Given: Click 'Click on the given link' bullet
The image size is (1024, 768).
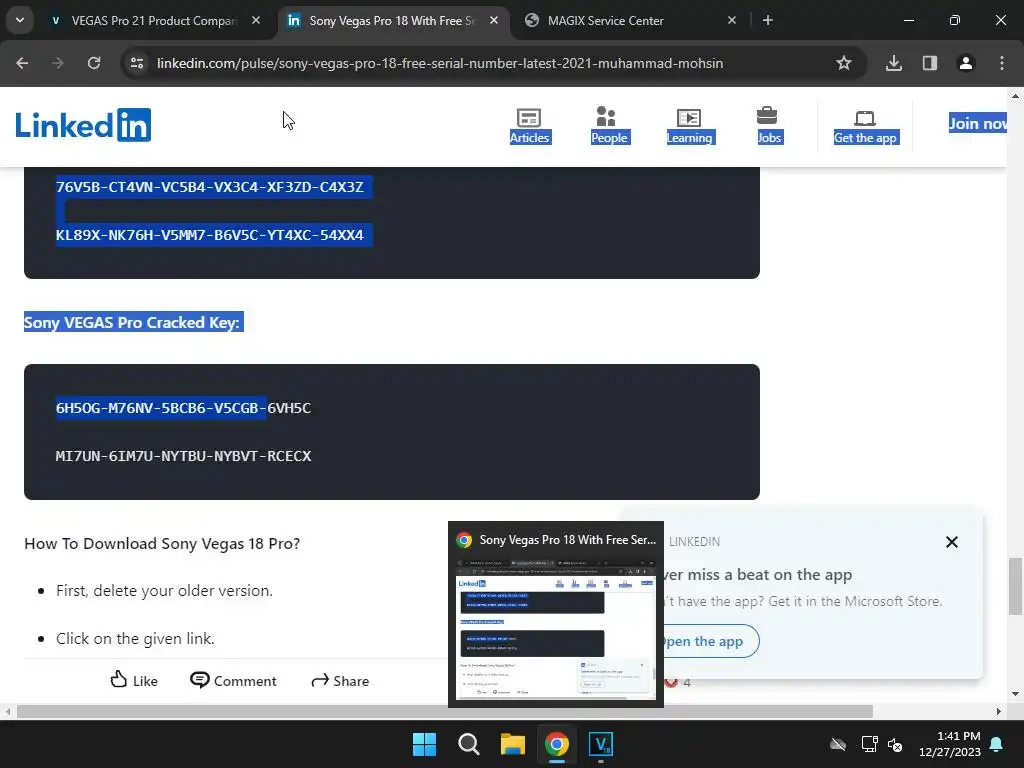Looking at the screenshot, I should pos(135,639).
